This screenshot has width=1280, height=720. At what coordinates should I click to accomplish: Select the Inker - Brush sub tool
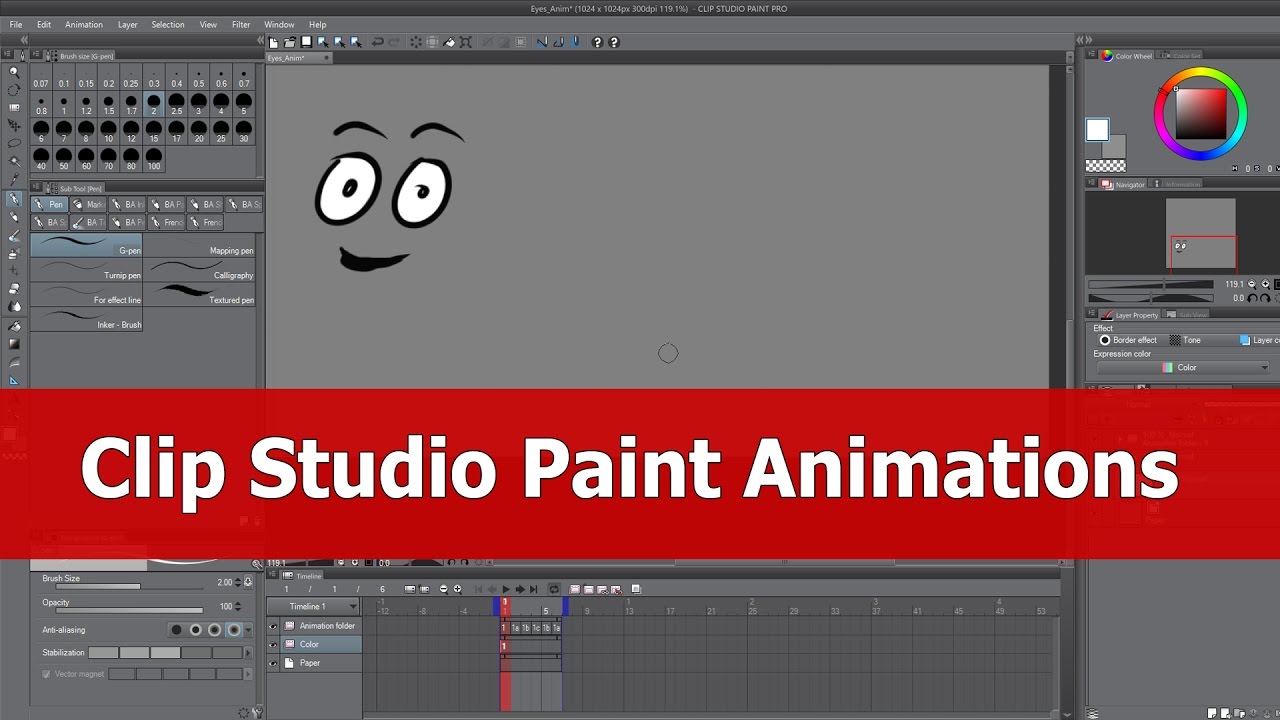pyautogui.click(x=86, y=319)
